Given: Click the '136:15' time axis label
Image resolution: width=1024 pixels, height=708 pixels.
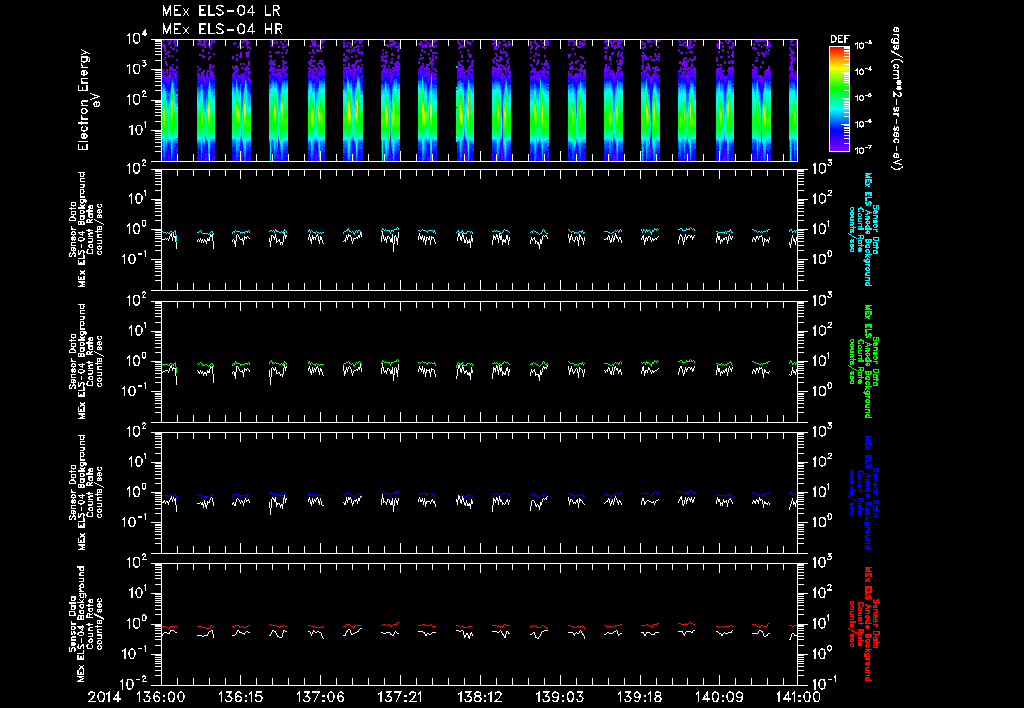Looking at the screenshot, I should (240, 698).
